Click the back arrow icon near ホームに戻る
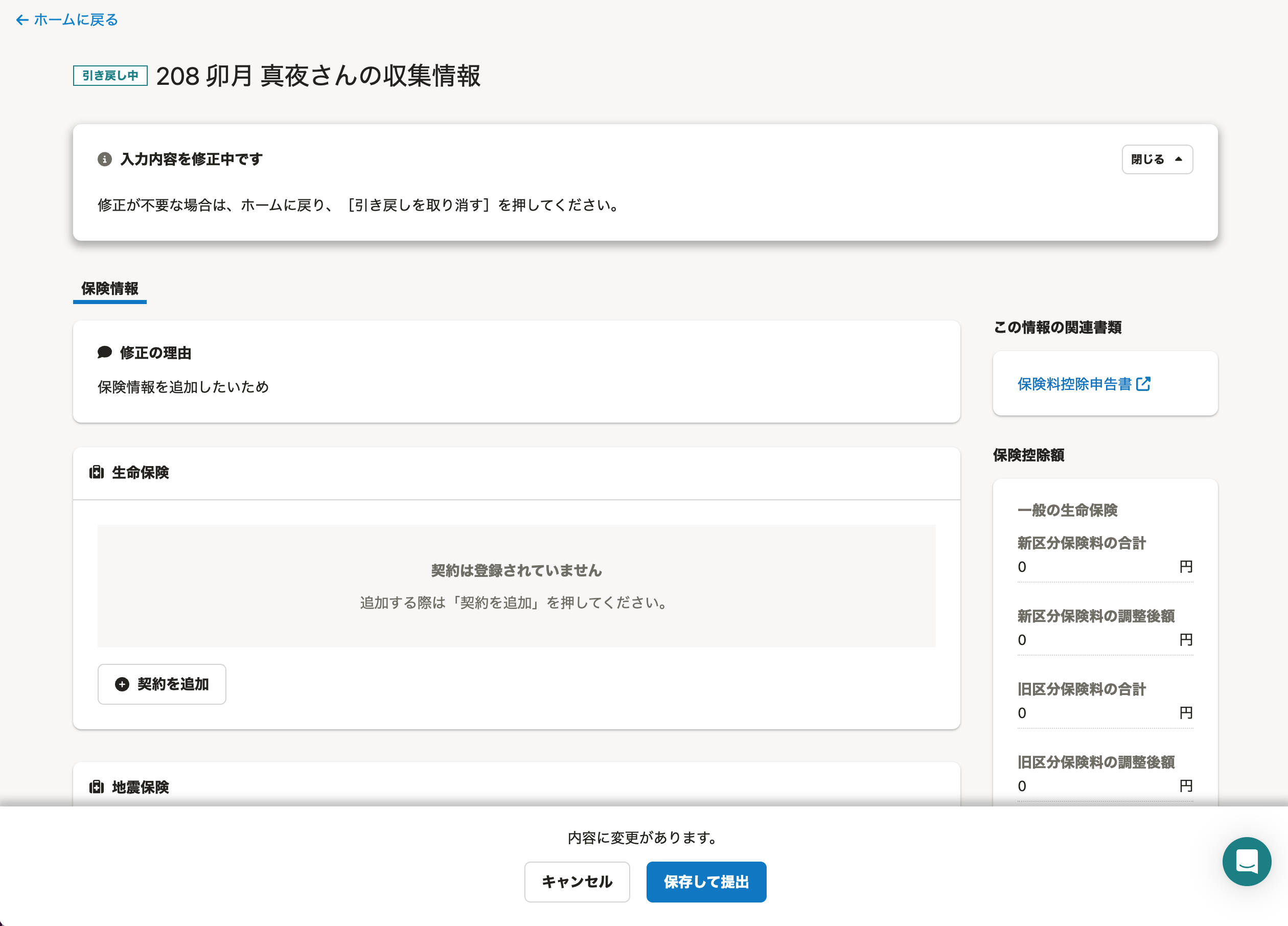This screenshot has height=926, width=1288. point(22,20)
